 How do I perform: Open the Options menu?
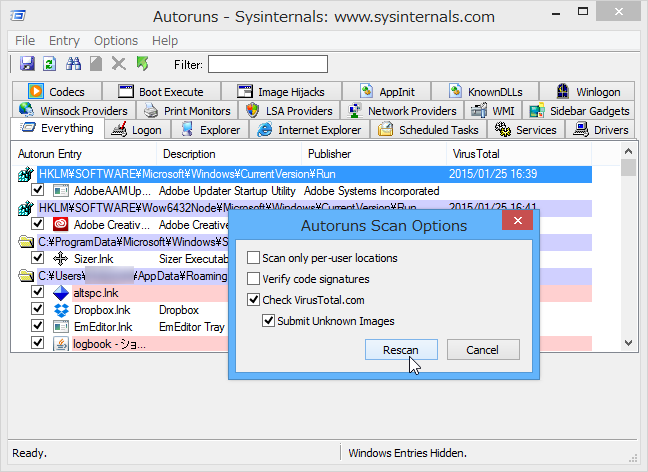pyautogui.click(x=116, y=41)
